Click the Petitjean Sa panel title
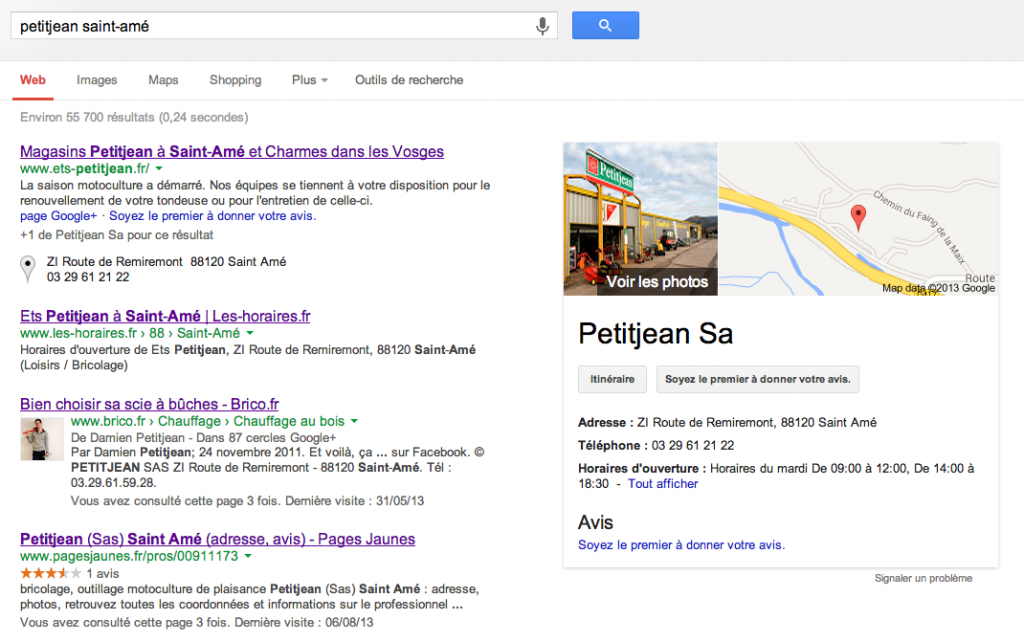This screenshot has width=1024, height=642. (x=656, y=334)
